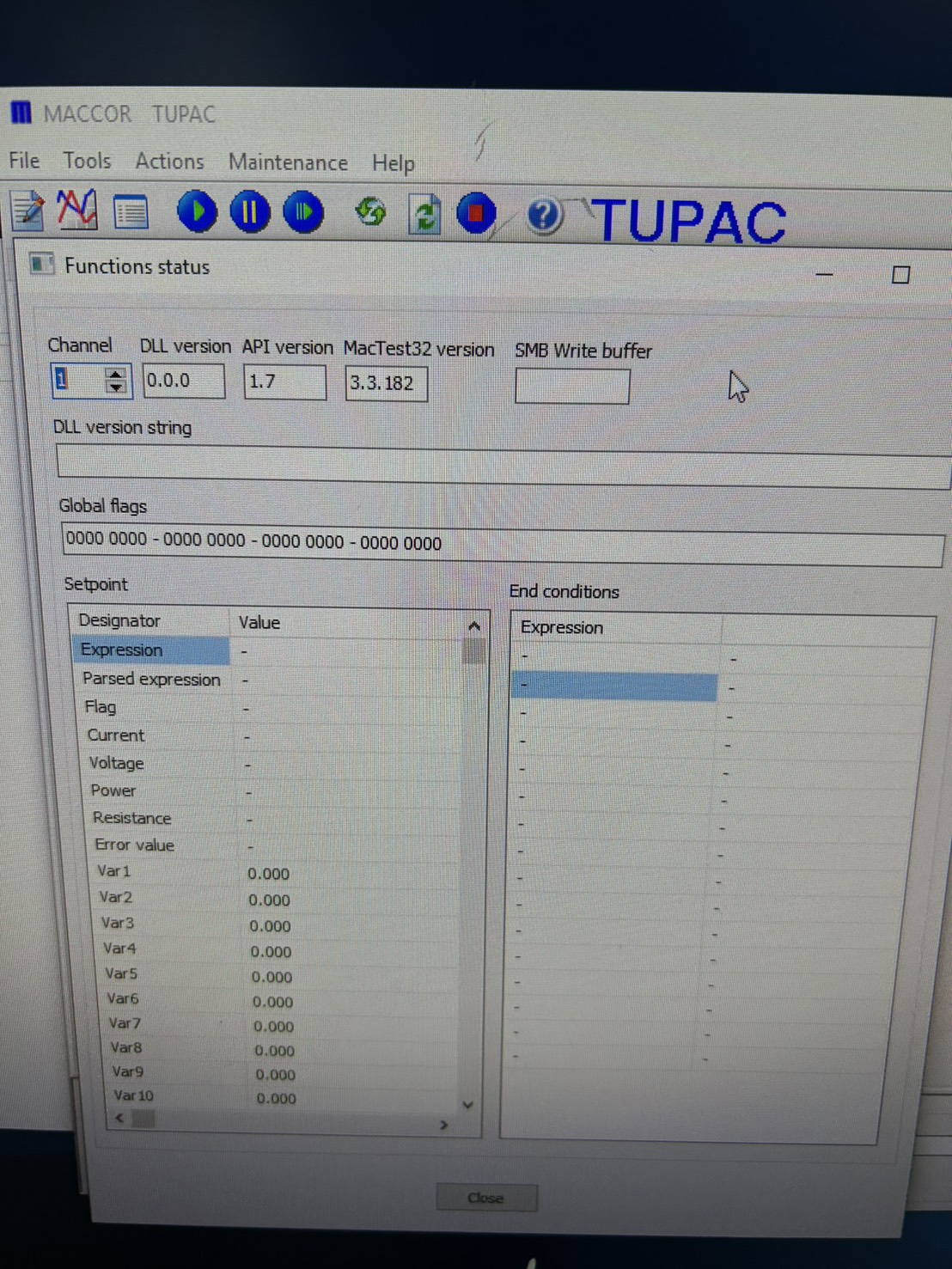Click the Global flags field

[503, 545]
